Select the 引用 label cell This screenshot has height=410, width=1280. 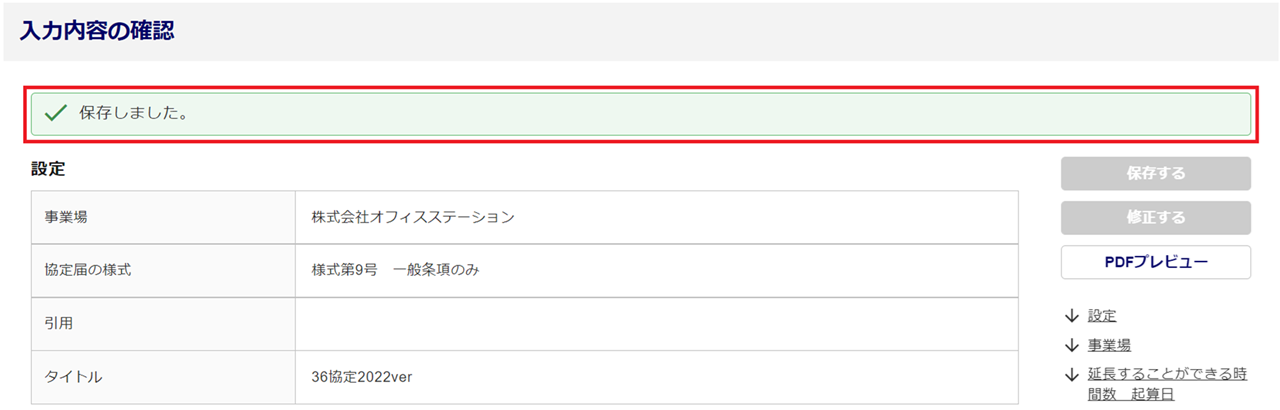coord(59,323)
